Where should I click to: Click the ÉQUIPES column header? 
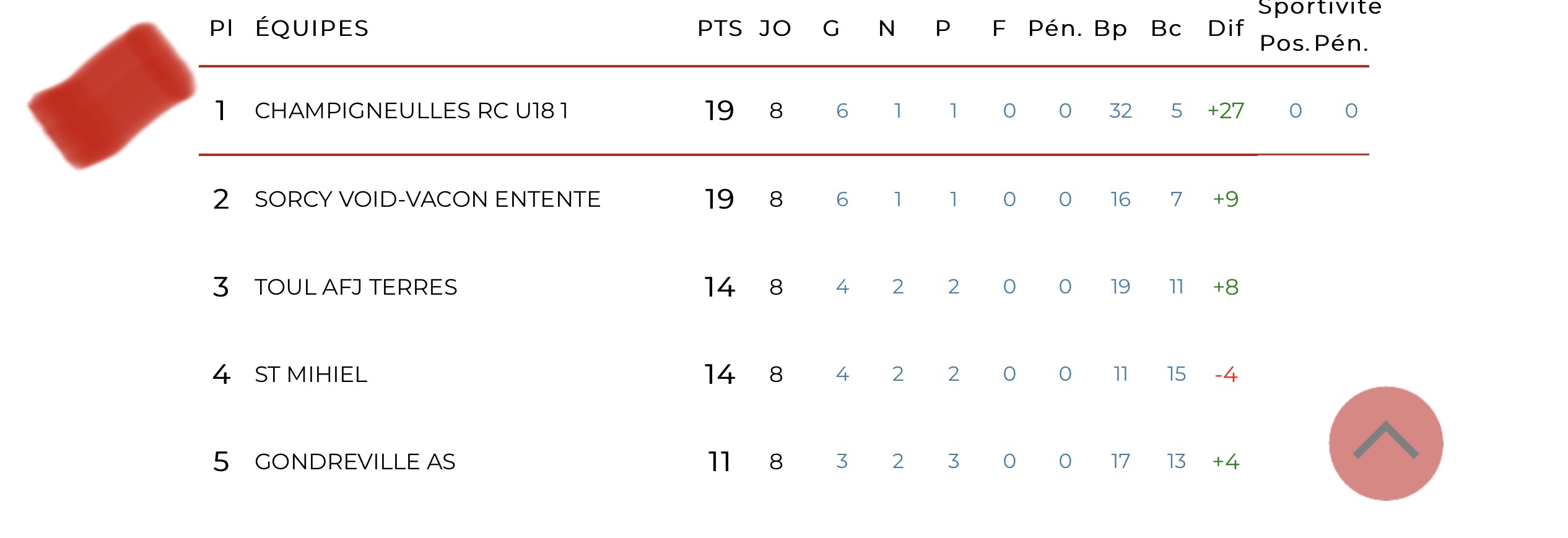coord(312,28)
